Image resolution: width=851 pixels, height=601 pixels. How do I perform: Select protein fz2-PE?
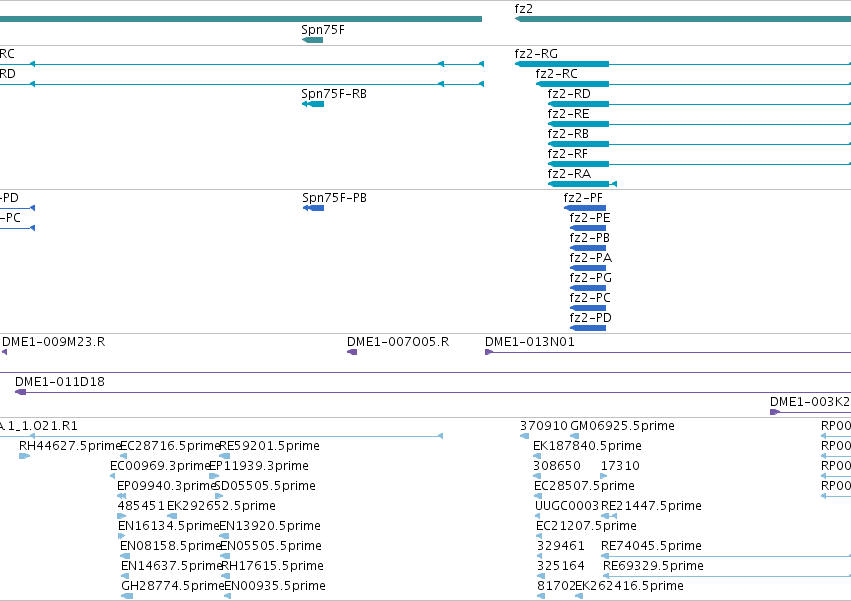tap(588, 228)
